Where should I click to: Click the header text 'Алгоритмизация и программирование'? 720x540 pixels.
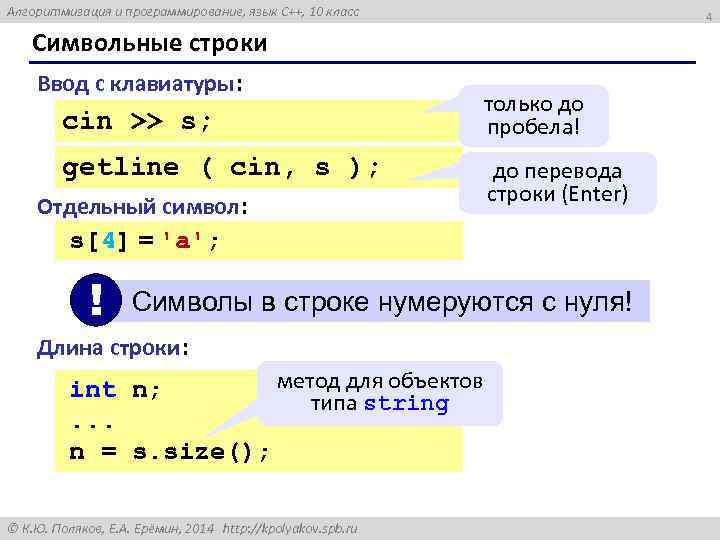[124, 12]
